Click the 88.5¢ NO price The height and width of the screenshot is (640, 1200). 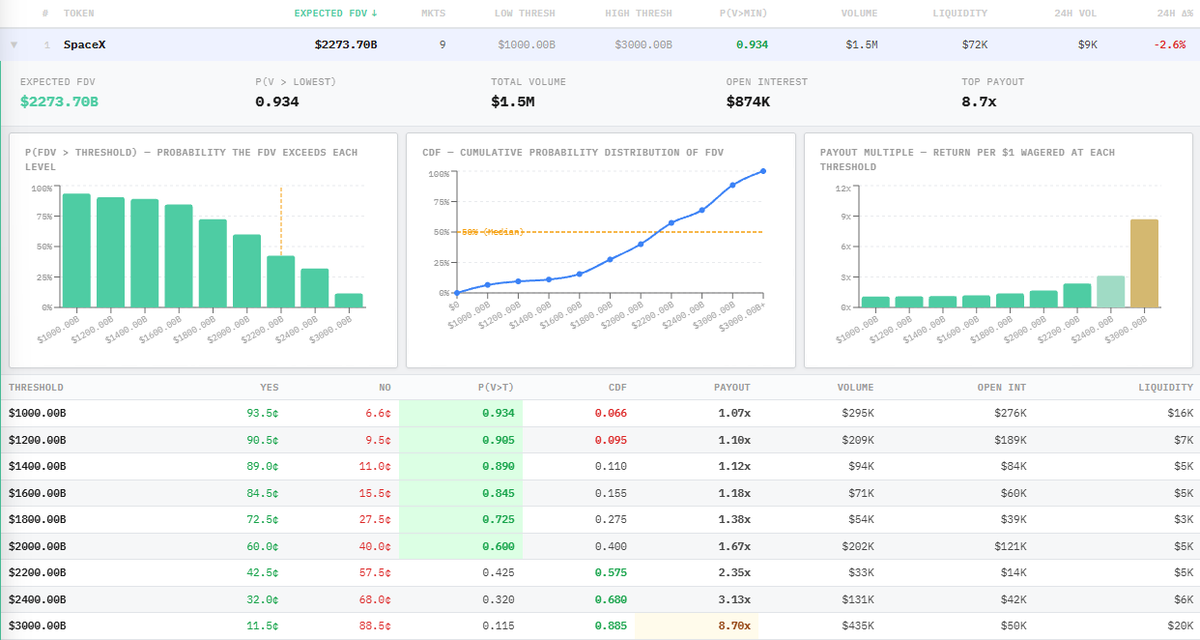pos(375,626)
